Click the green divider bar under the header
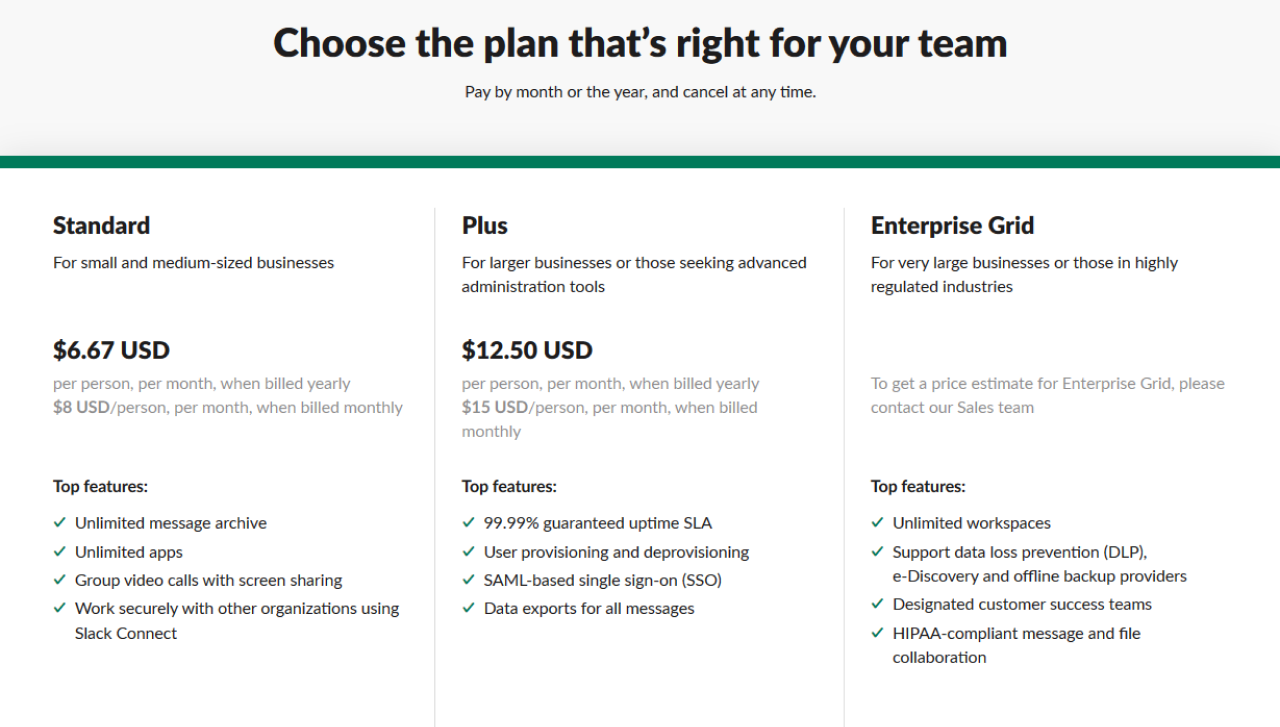The width and height of the screenshot is (1280, 727). pos(640,162)
